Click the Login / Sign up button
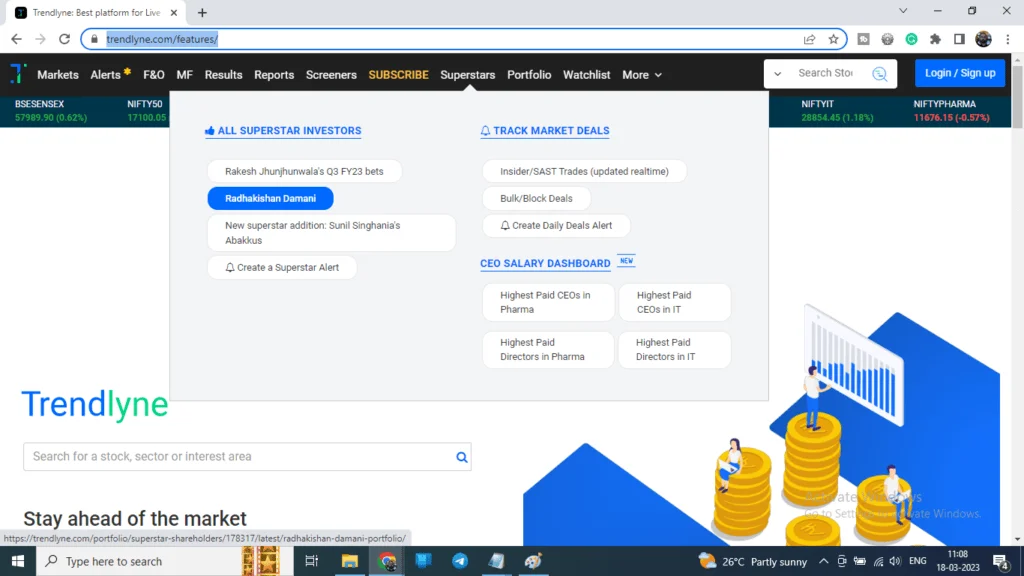Screen dimensions: 1024x576 click(959, 73)
